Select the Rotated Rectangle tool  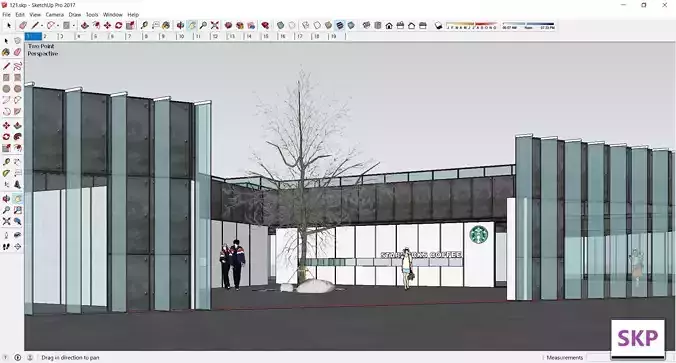pos(17,78)
